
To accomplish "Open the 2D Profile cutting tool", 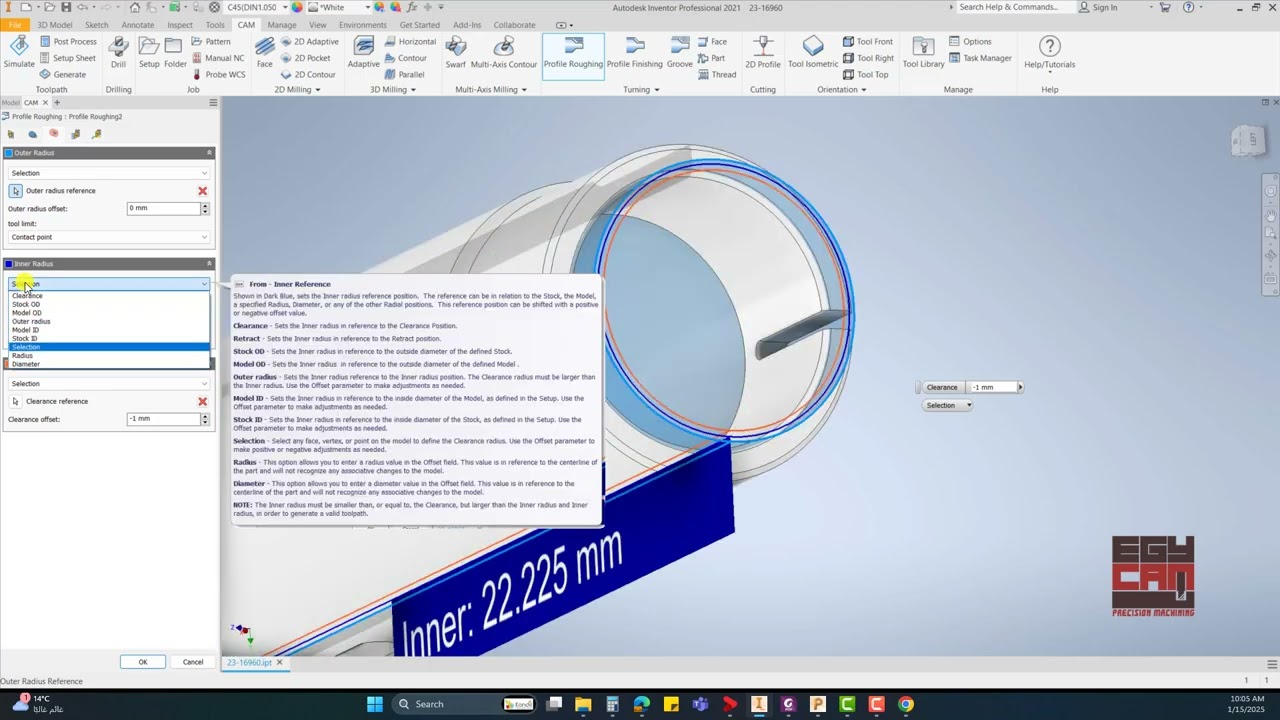I will coord(762,52).
